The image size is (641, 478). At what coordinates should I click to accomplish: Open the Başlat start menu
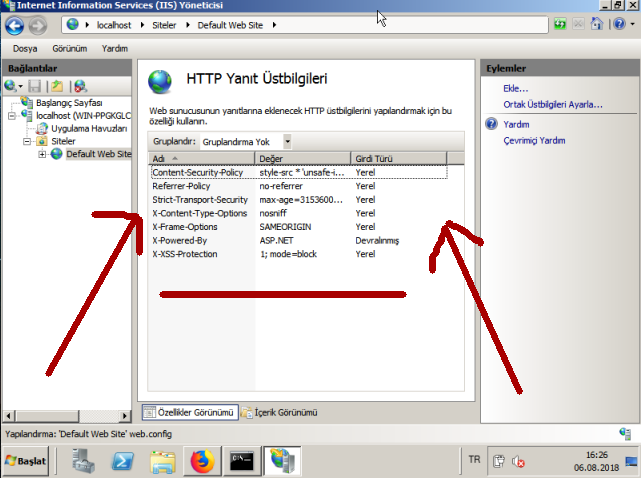click(x=25, y=461)
